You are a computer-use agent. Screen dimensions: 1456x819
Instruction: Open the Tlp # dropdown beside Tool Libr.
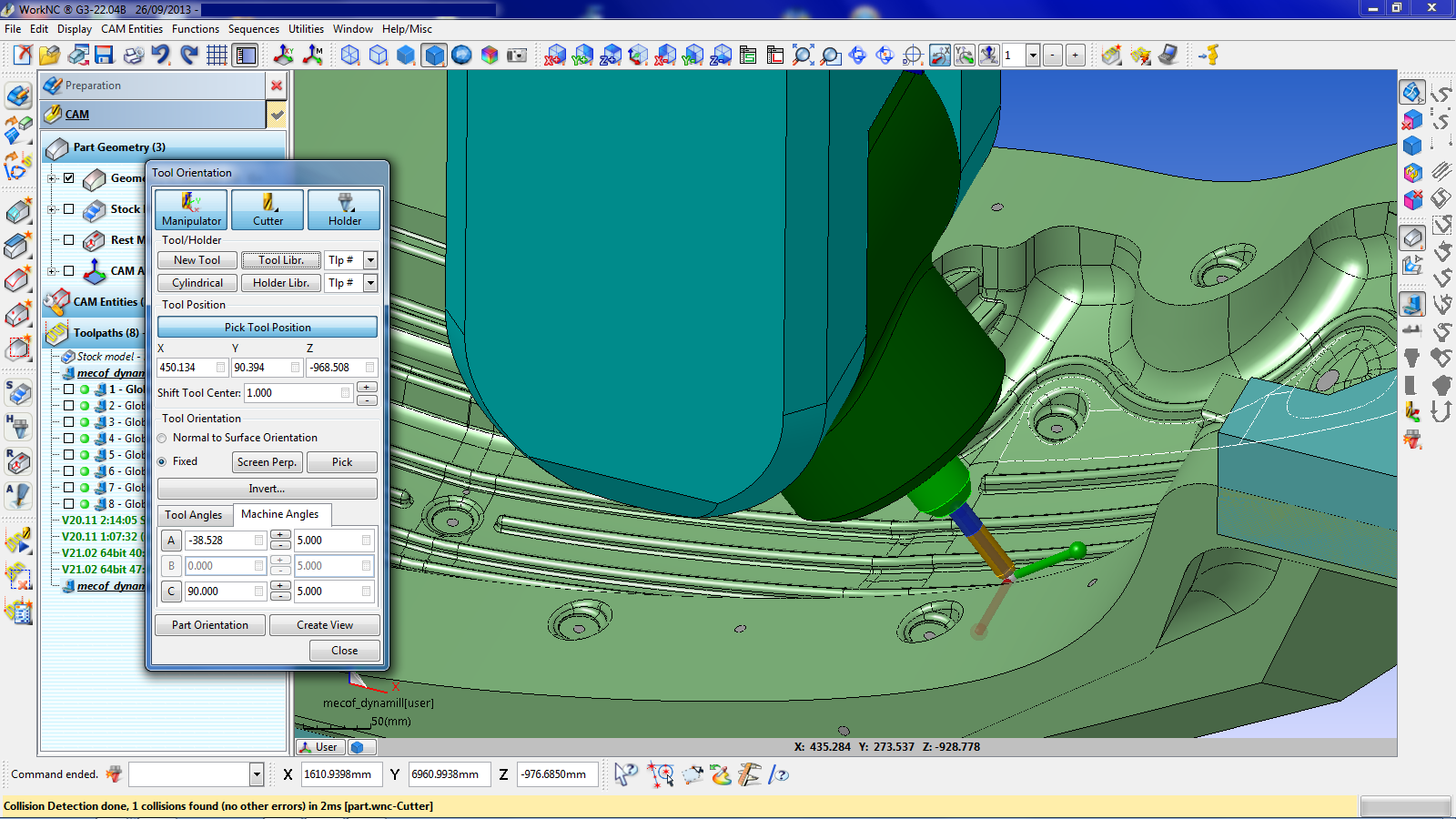pos(370,260)
